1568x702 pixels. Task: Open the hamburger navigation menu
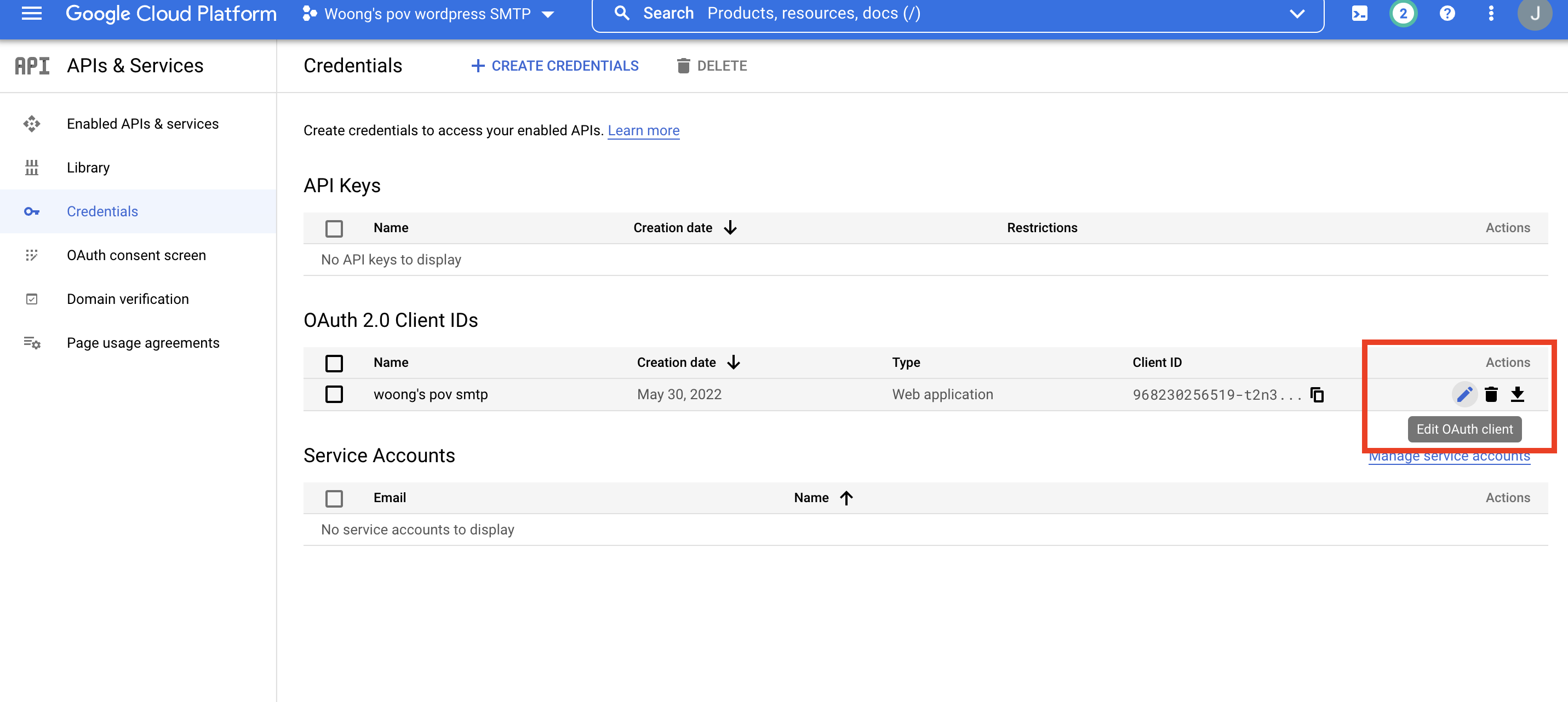(32, 13)
